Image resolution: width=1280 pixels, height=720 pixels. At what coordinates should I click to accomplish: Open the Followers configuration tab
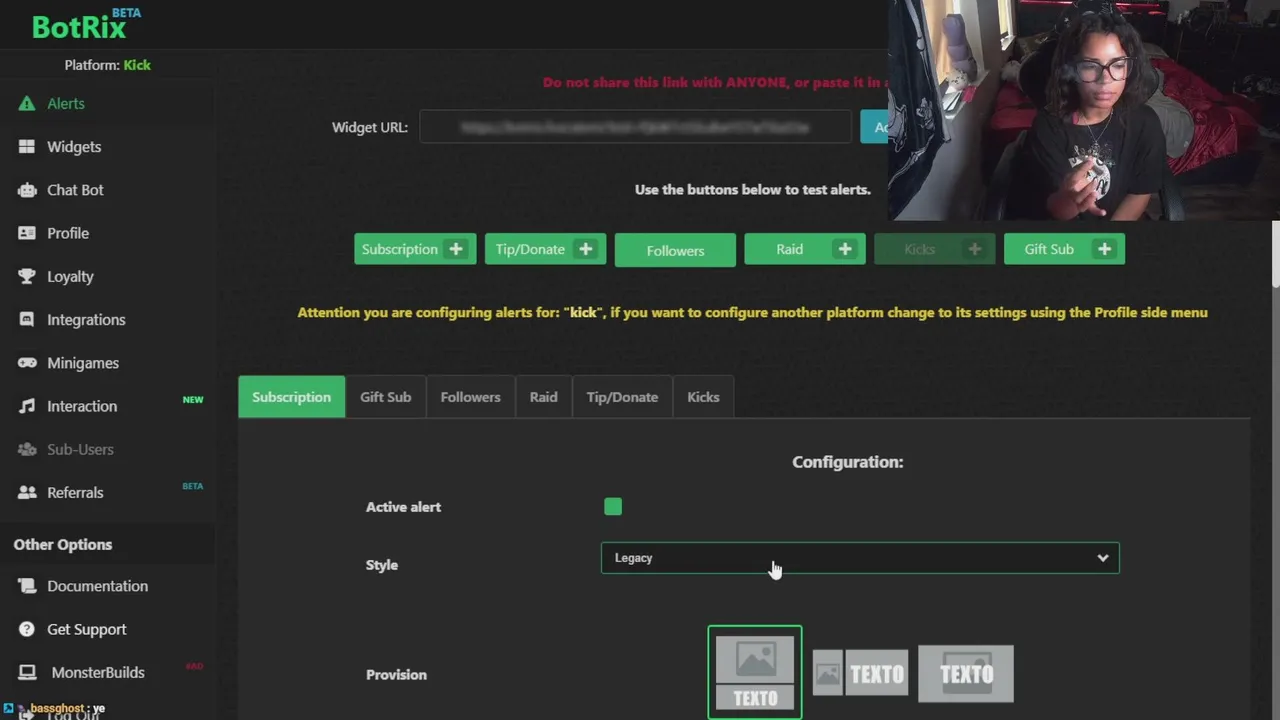(x=470, y=397)
